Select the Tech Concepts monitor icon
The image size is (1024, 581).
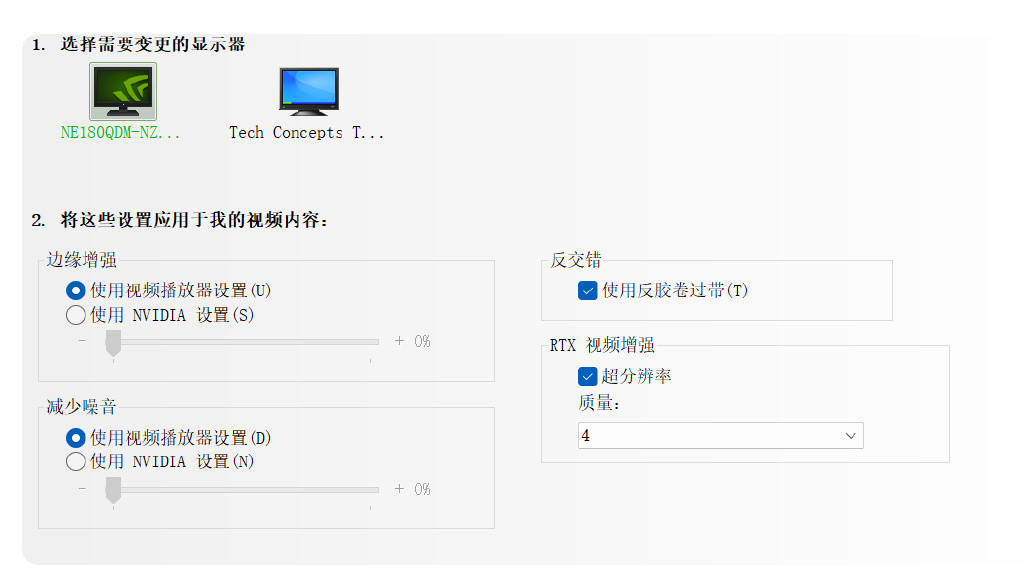[309, 91]
